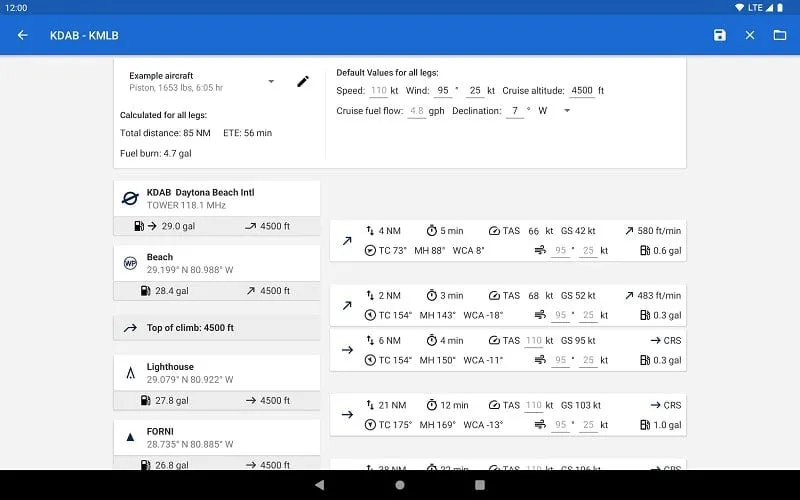This screenshot has height=500, width=800.
Task: Tap Android home navigation button
Action: 400,485
